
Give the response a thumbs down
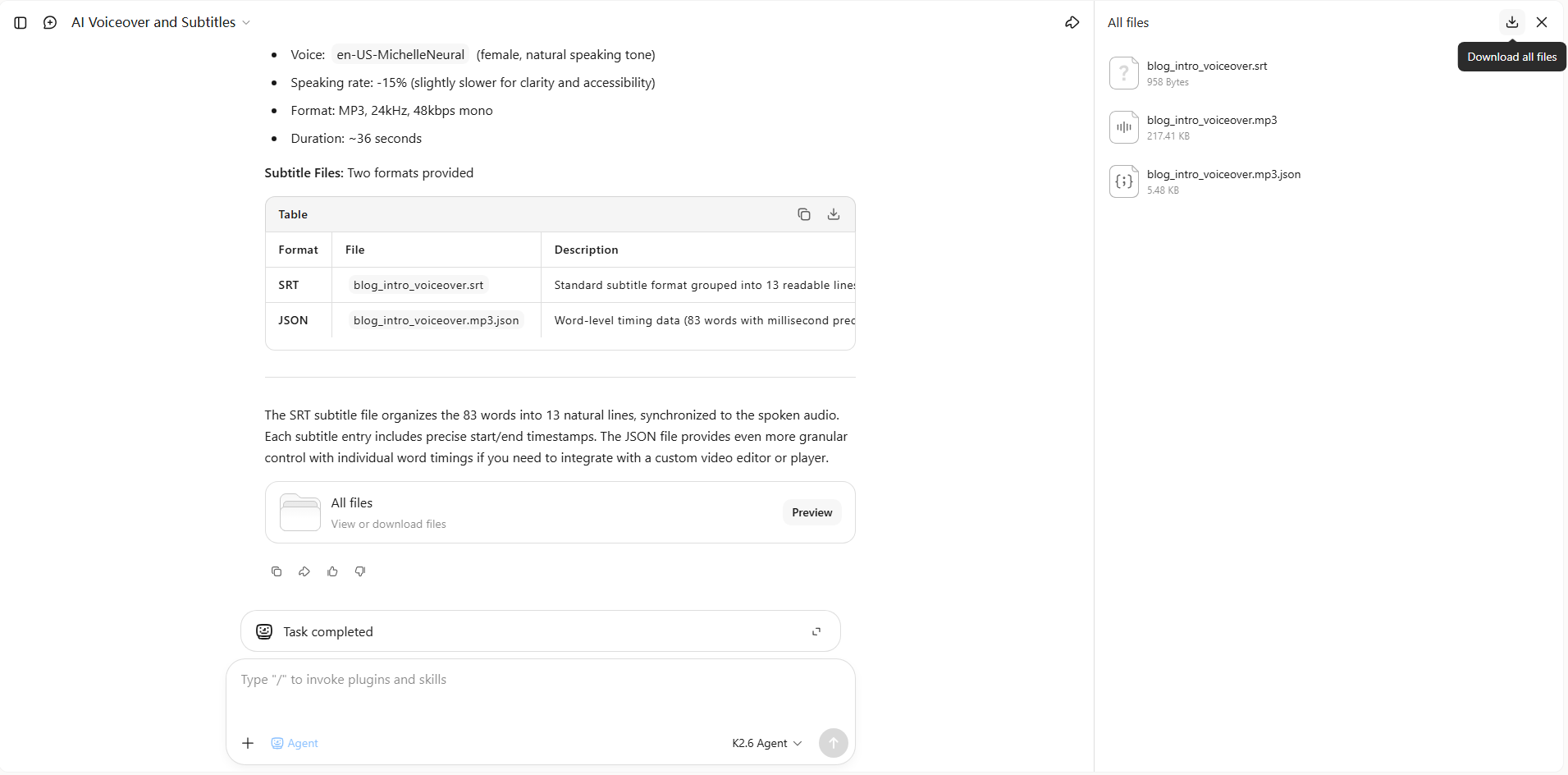coord(360,571)
